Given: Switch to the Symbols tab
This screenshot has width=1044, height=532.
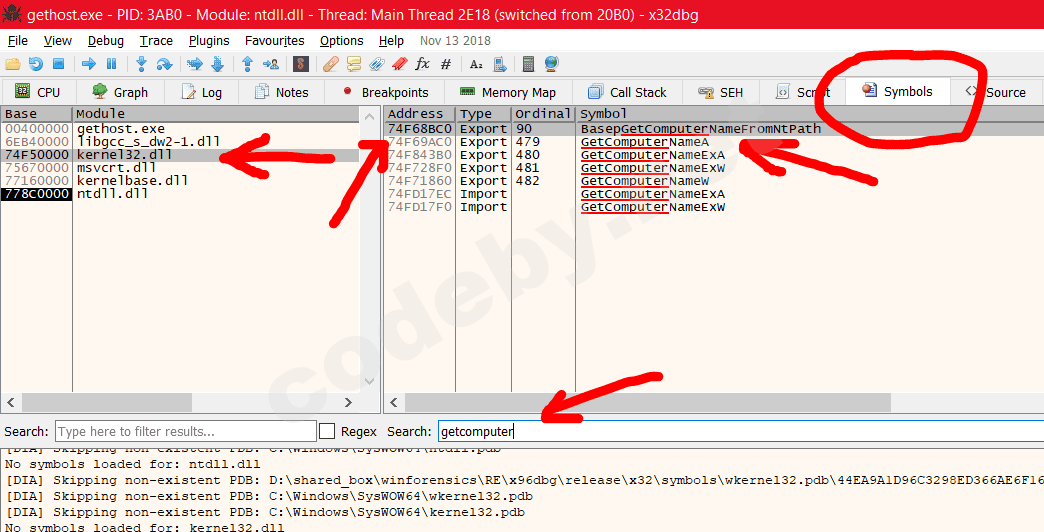Looking at the screenshot, I should tap(898, 91).
